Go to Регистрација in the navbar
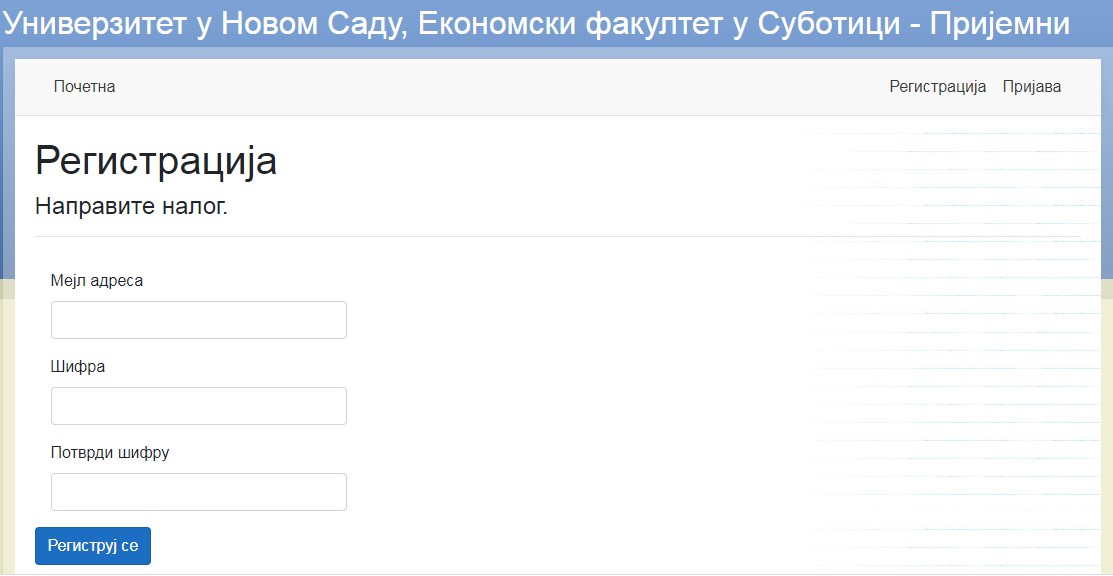The width and height of the screenshot is (1113, 576). (x=938, y=87)
